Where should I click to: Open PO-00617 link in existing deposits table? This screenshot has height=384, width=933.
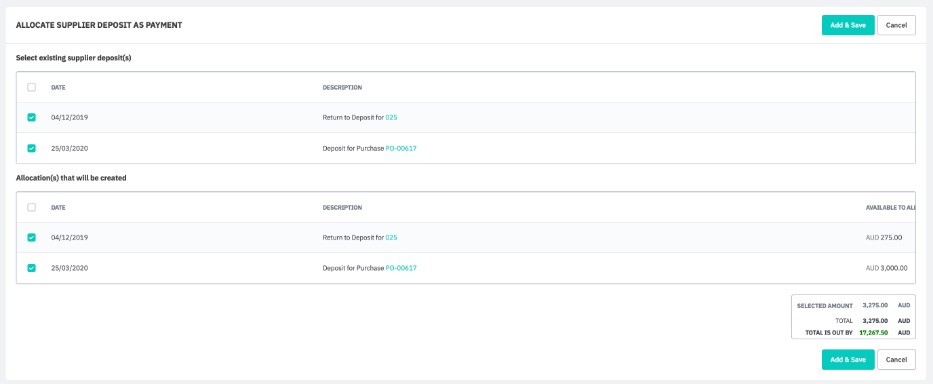[x=401, y=148]
